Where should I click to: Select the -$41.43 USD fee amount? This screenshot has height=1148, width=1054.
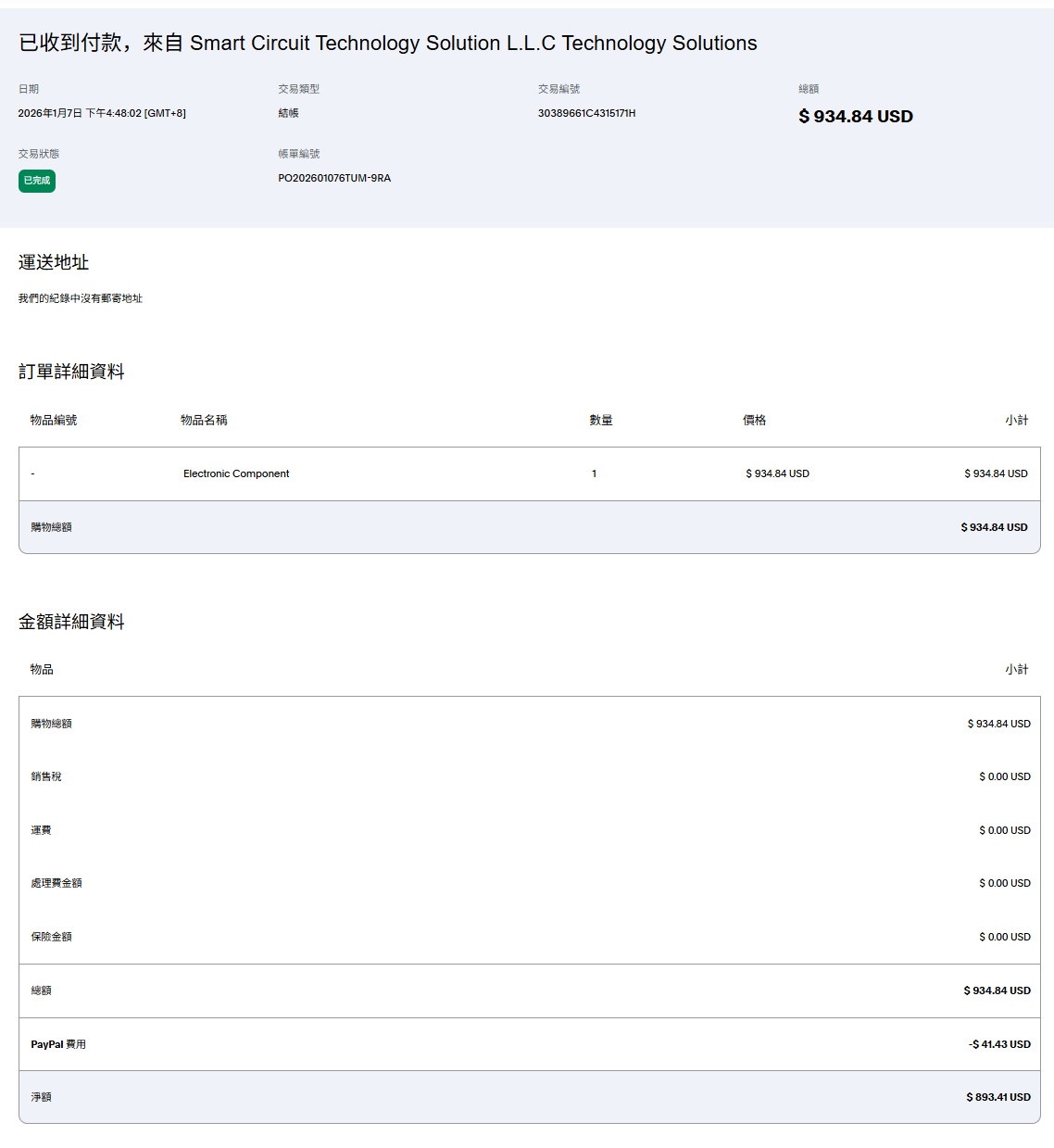click(x=999, y=1044)
